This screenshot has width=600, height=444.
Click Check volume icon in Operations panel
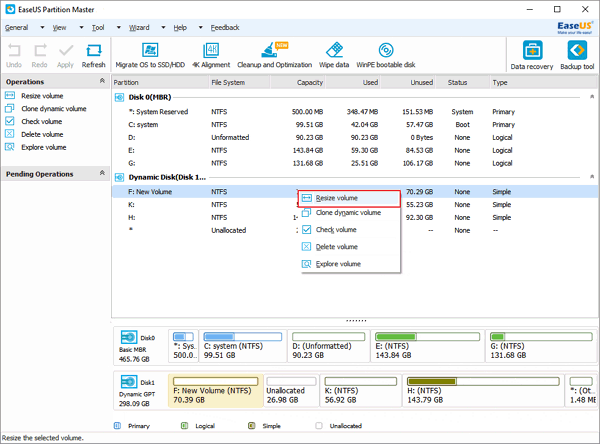point(10,121)
